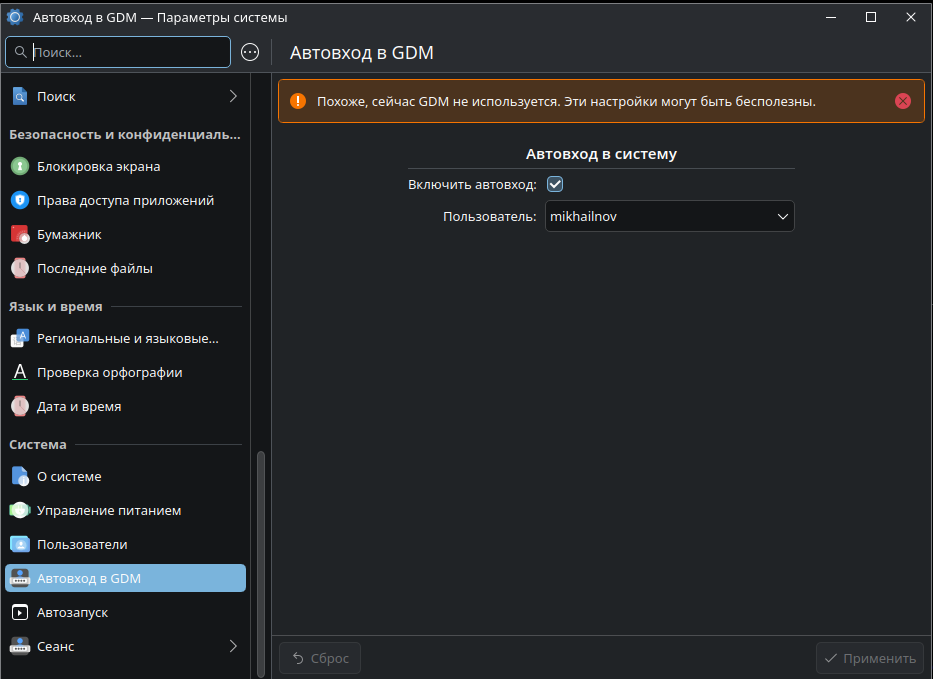Open the Пользователь dropdown showing mikhailnov
Screen dimensions: 933x679
click(x=669, y=216)
